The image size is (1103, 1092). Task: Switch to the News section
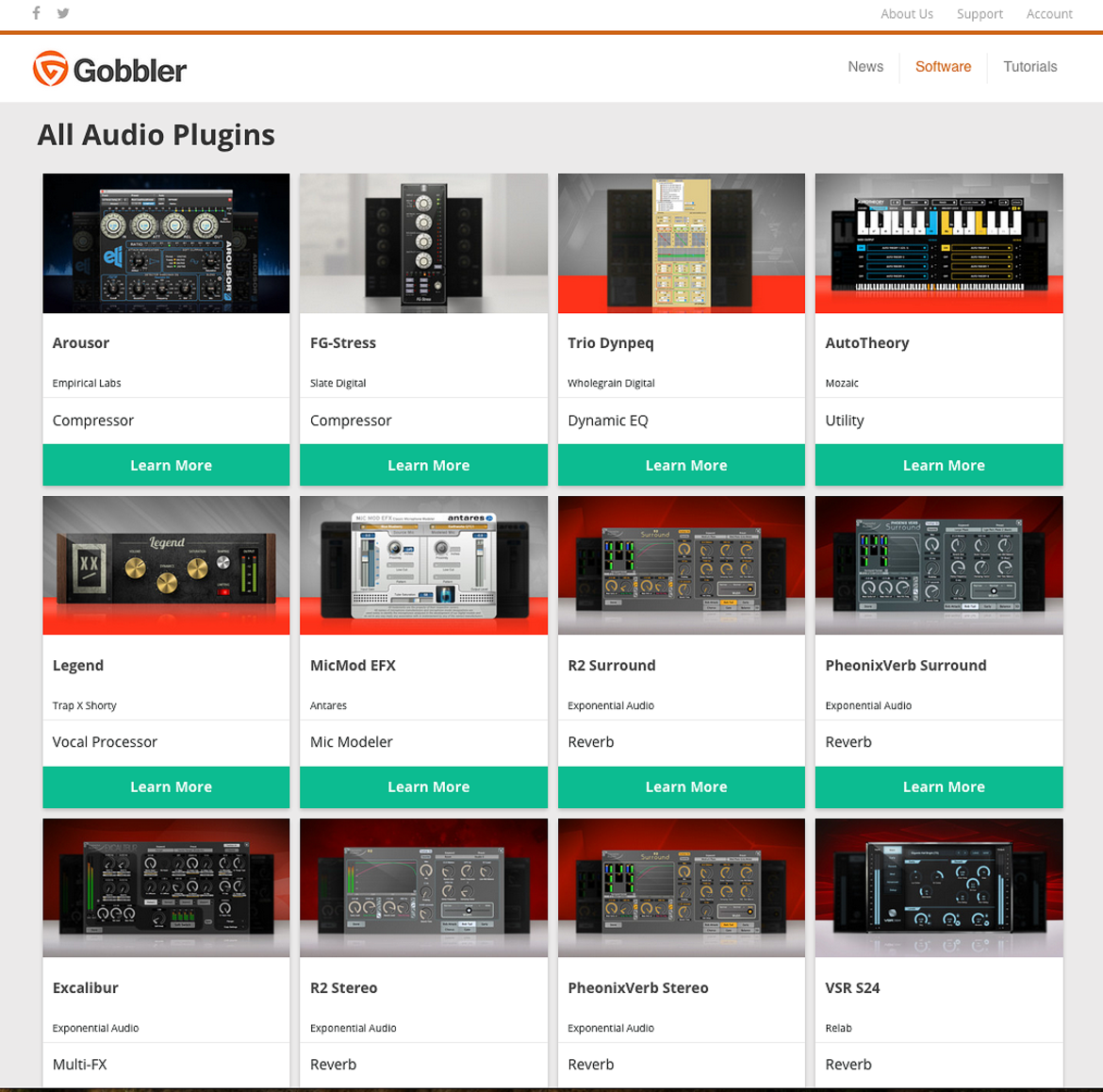865,67
